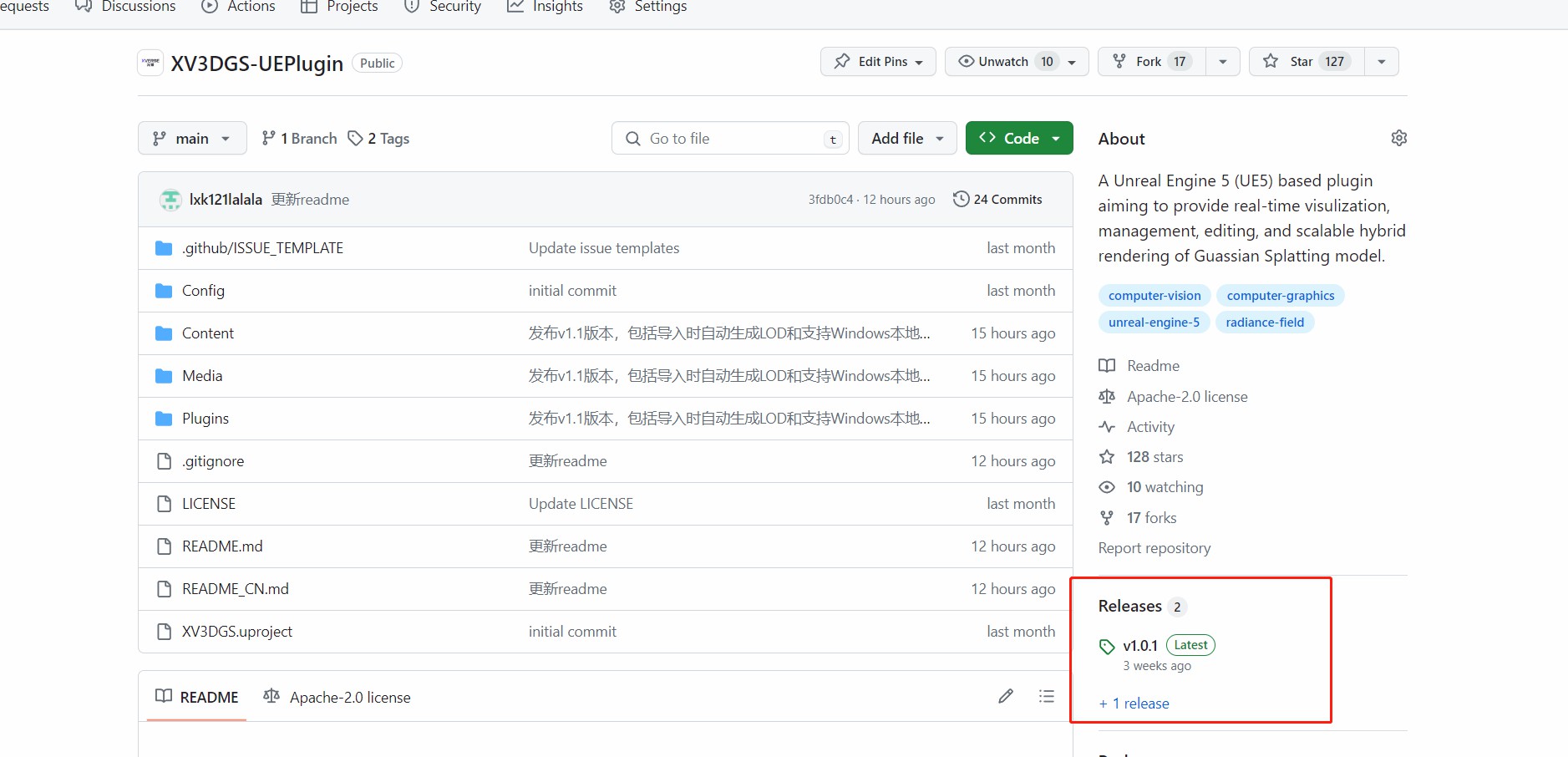Open the + 1 release link

click(1134, 704)
